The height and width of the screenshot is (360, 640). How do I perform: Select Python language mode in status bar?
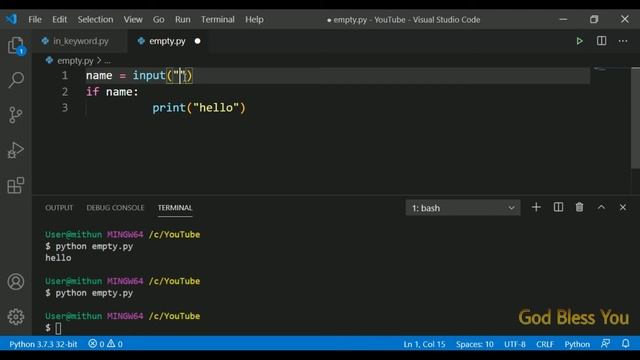[577, 344]
